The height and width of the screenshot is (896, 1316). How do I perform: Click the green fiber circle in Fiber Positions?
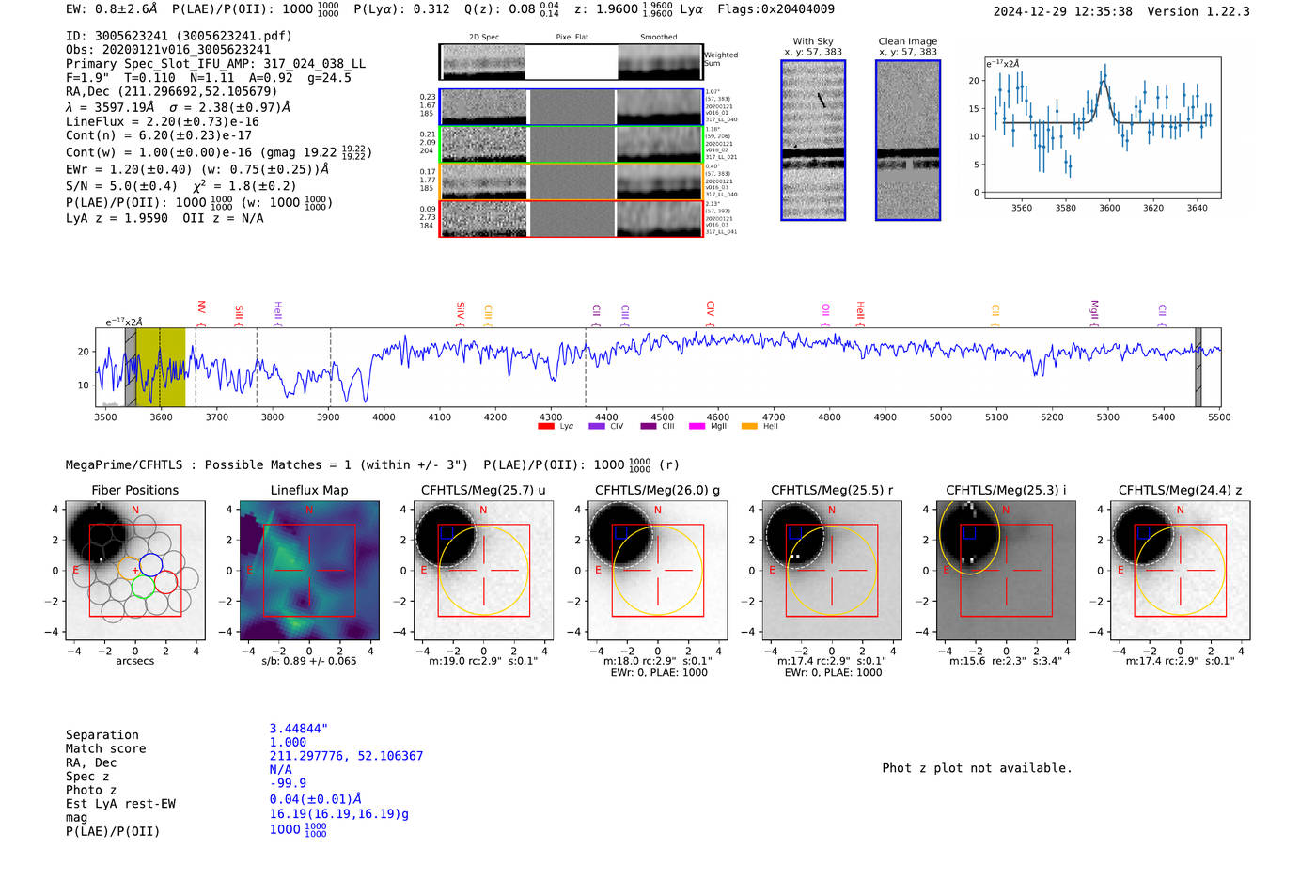(x=143, y=587)
